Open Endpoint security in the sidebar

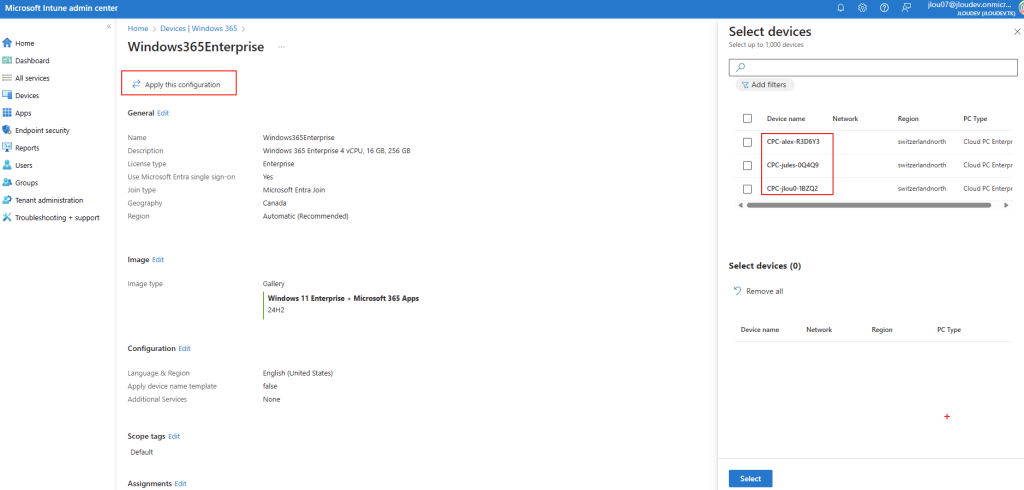tap(42, 130)
